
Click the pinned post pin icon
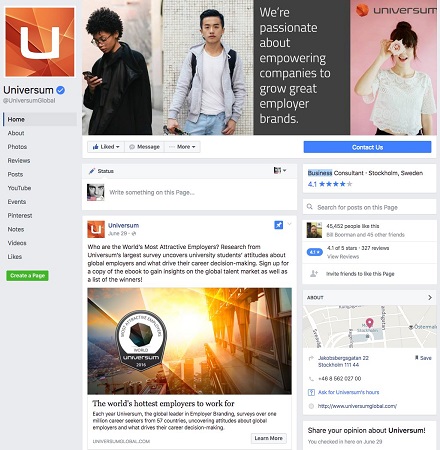[279, 225]
